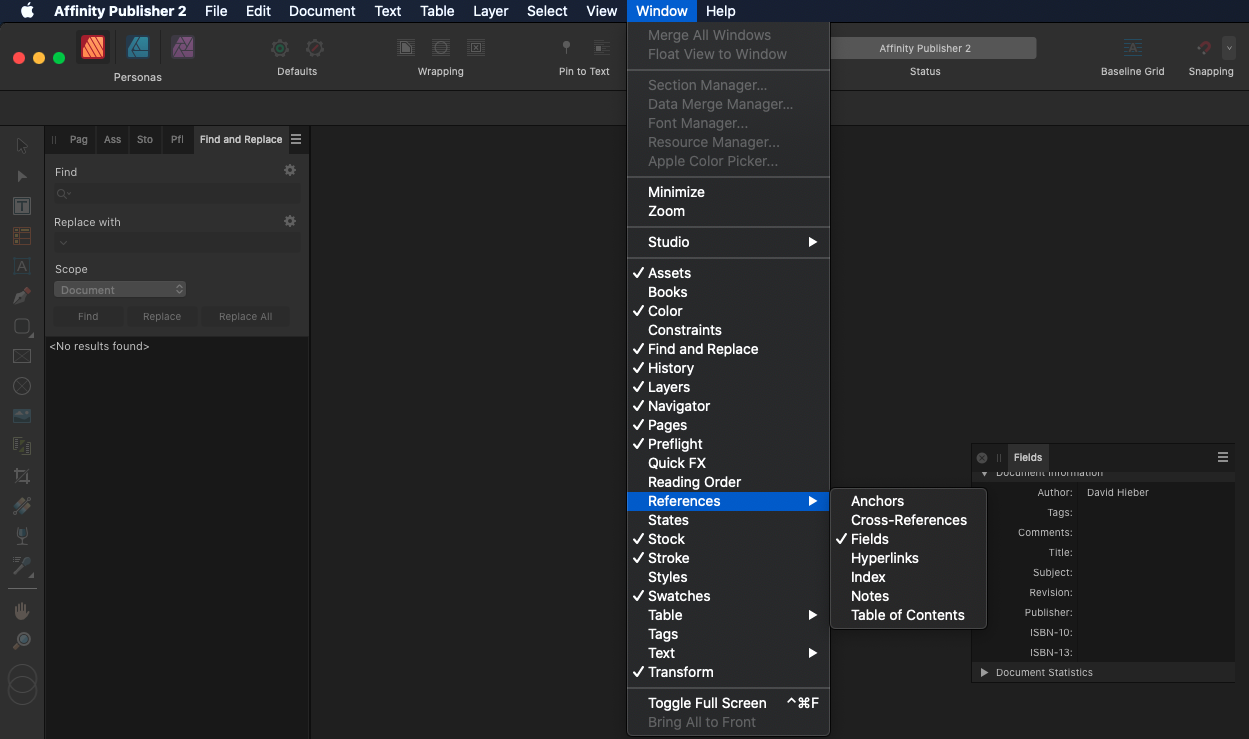1249x739 pixels.
Task: Choose Table of Contents from submenu
Action: pyautogui.click(x=908, y=615)
